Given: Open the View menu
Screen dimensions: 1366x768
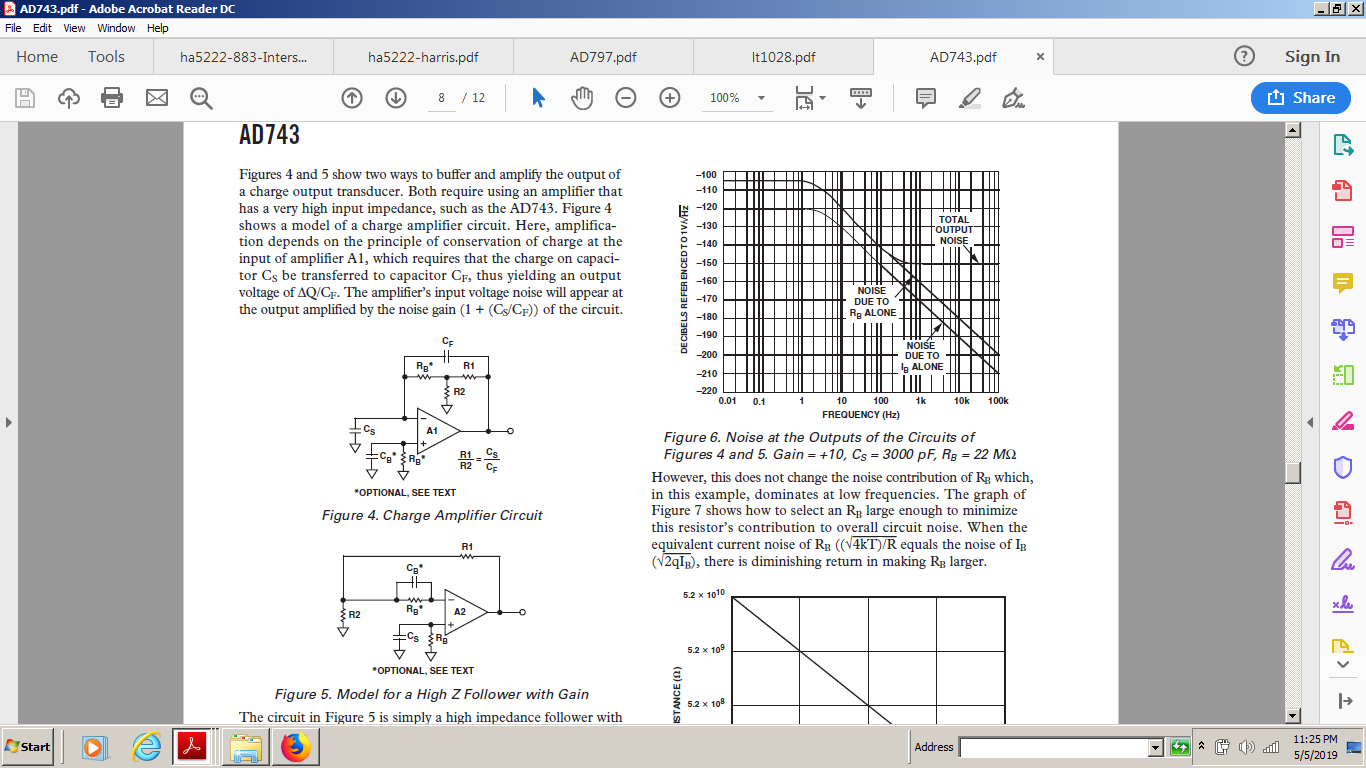Looking at the screenshot, I should click(74, 28).
